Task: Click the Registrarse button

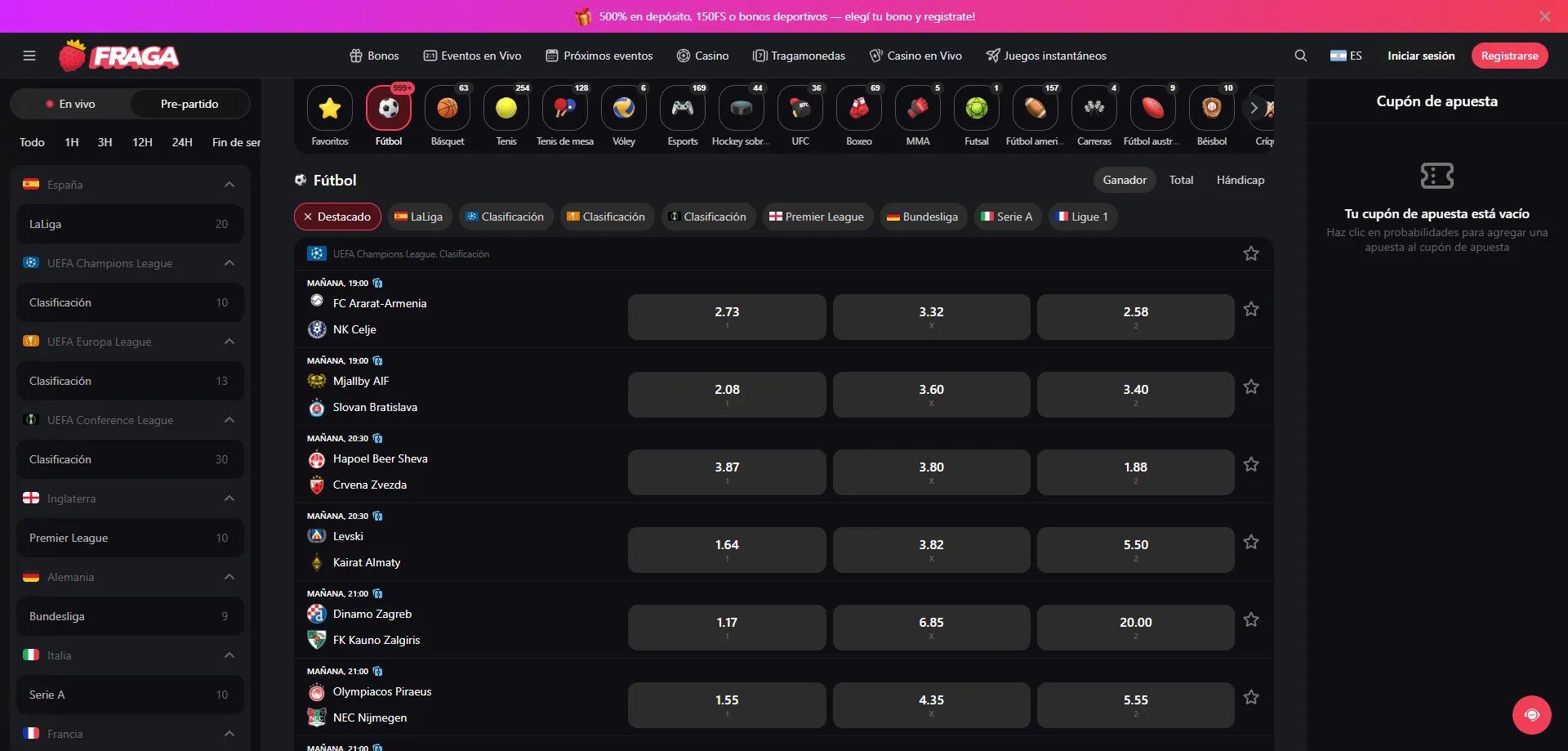Action: [1509, 56]
